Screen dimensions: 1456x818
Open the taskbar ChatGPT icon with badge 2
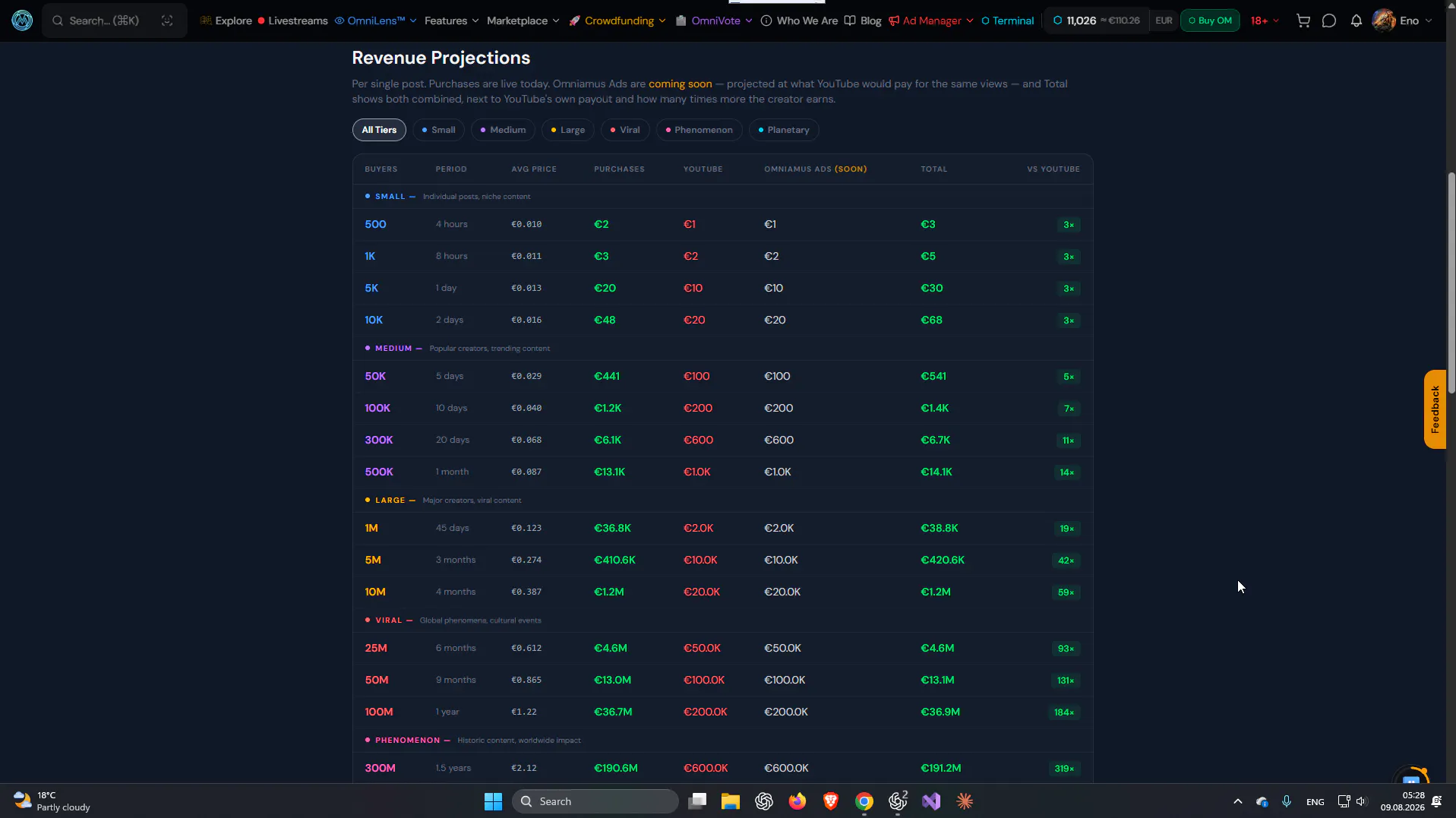pos(898,801)
